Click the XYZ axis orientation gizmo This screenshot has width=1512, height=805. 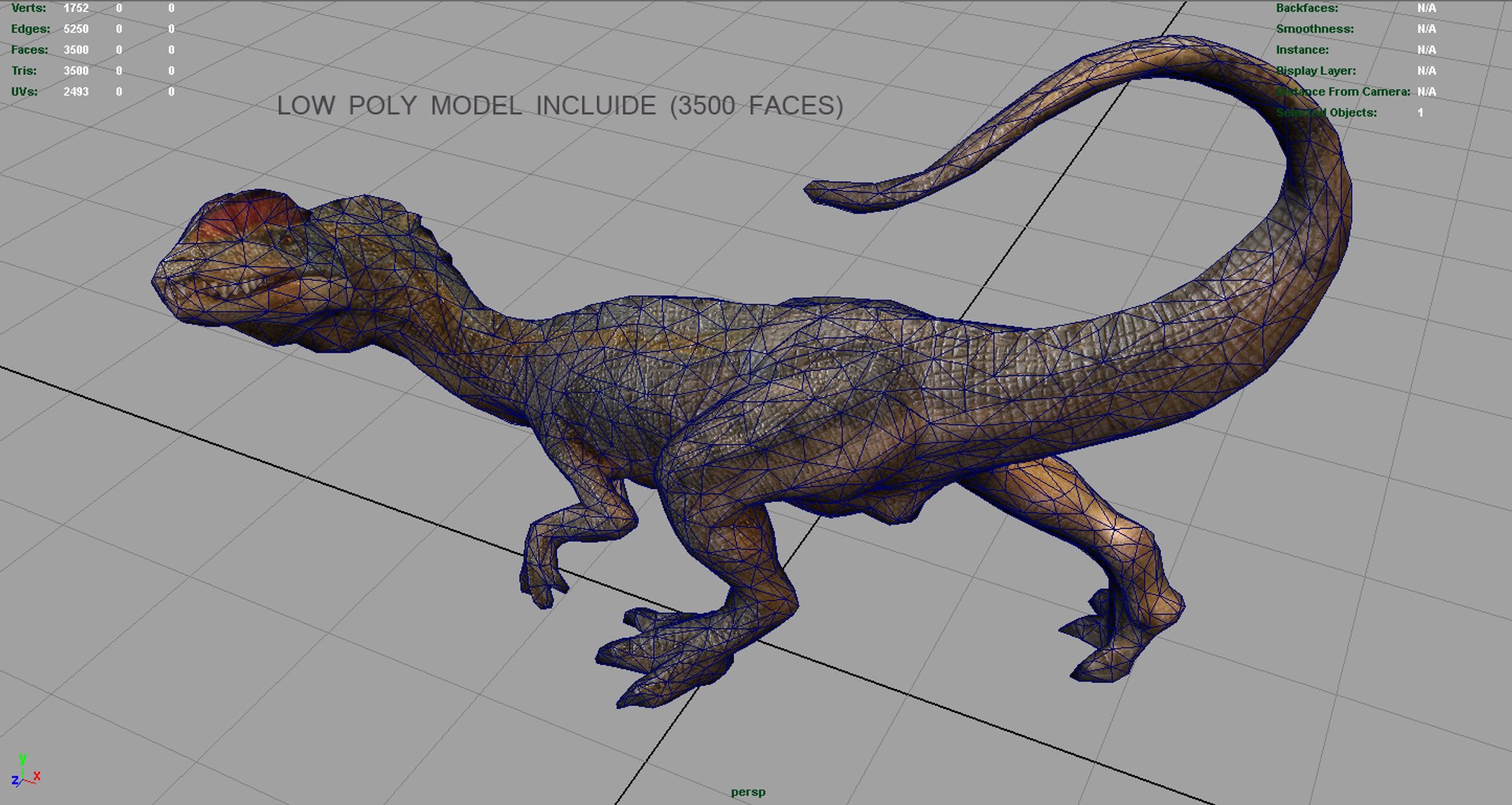[25, 770]
